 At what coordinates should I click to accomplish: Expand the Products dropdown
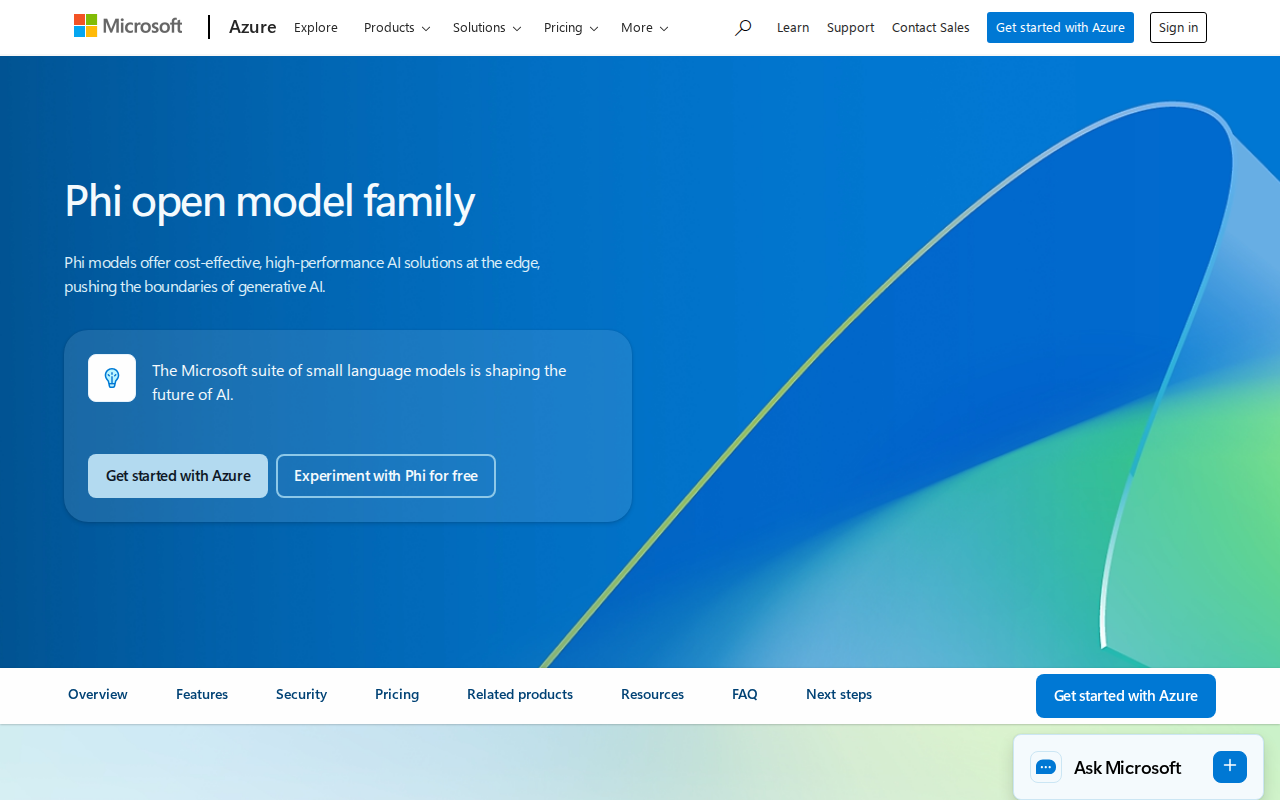coord(397,28)
